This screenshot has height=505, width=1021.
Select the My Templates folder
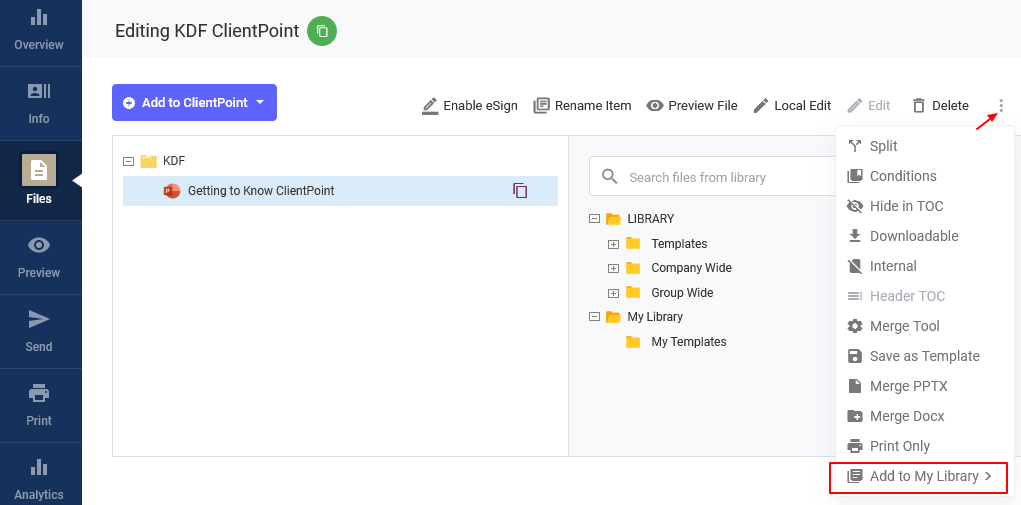(x=688, y=342)
